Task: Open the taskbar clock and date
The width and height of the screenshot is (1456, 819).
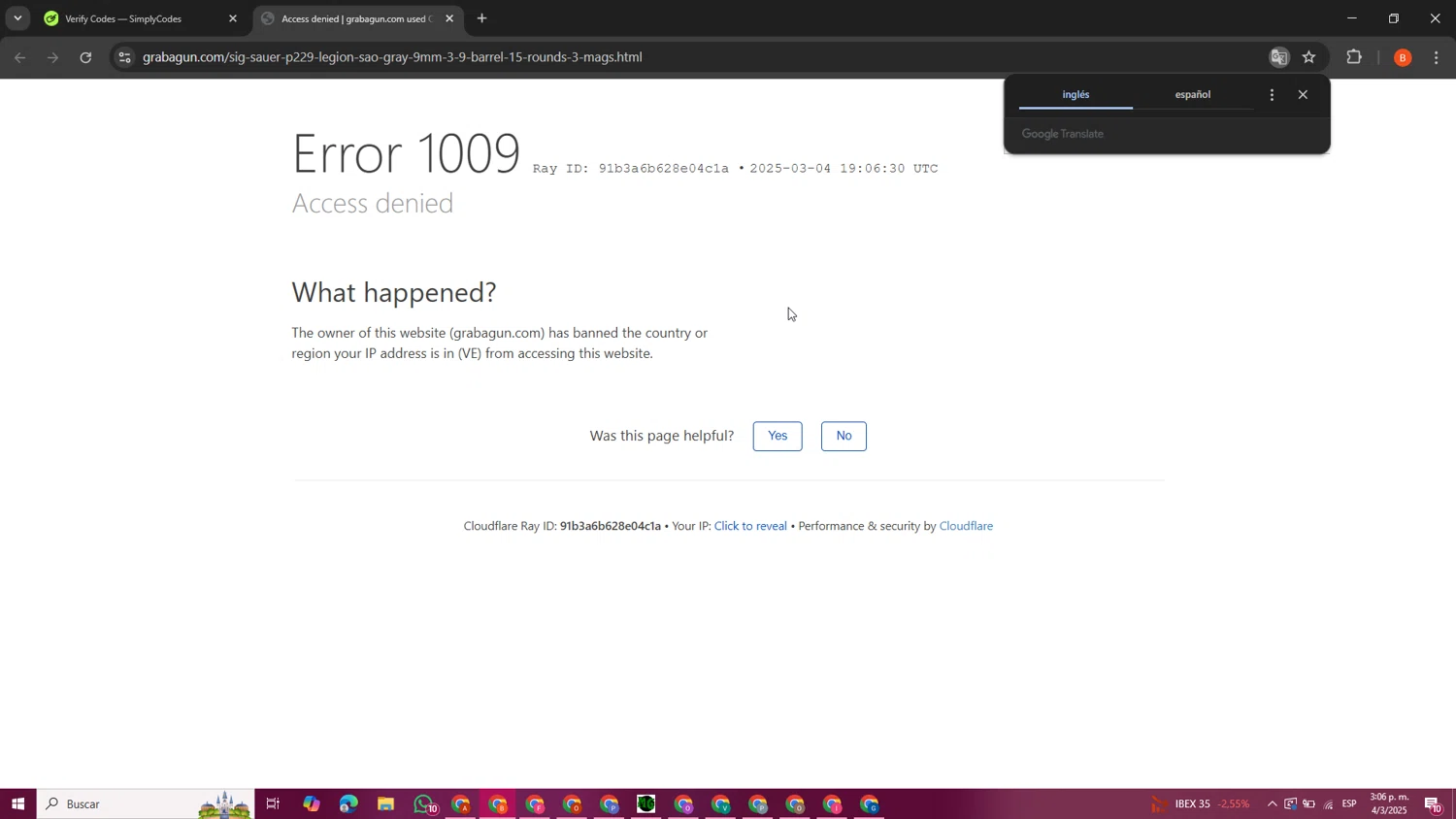Action: (x=1389, y=803)
